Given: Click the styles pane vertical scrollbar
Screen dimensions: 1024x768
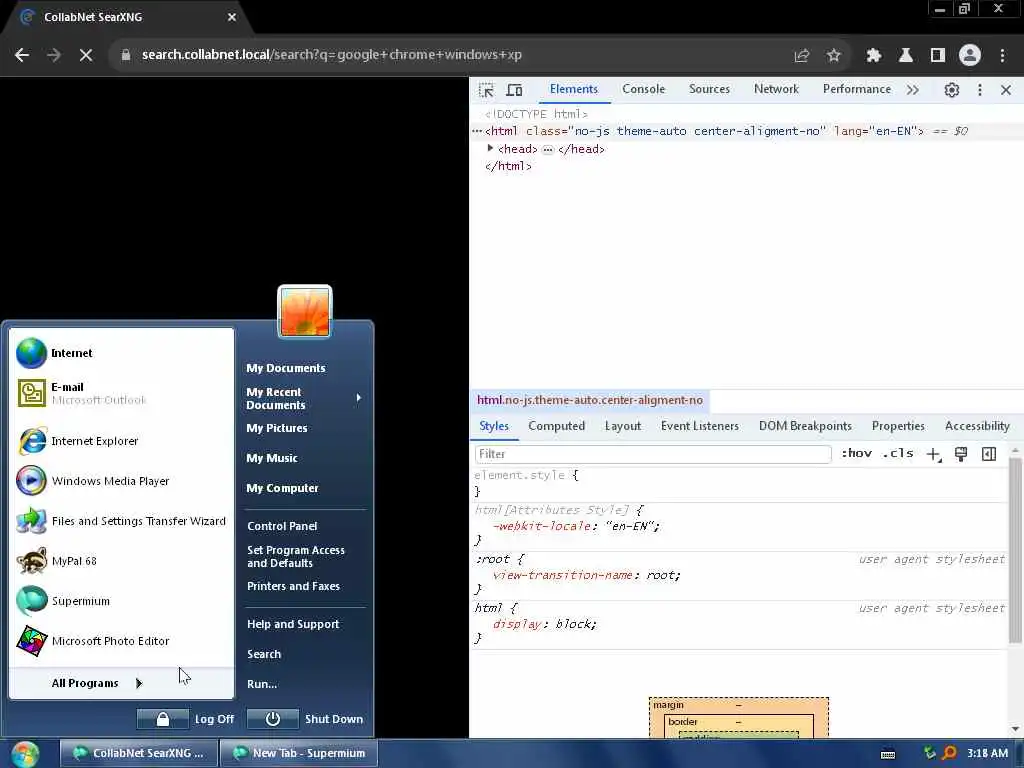Looking at the screenshot, I should coord(1015,549).
